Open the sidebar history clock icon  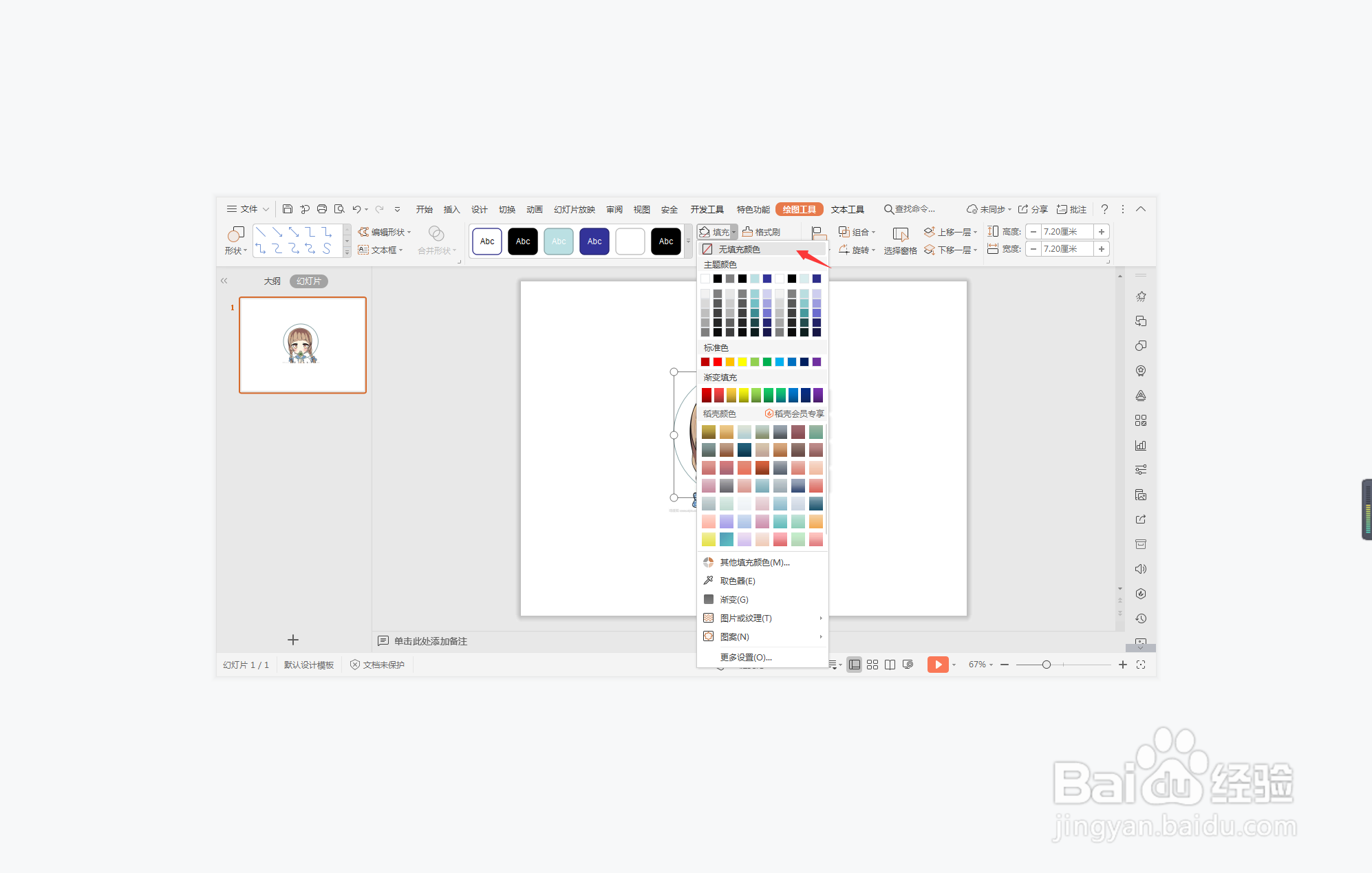pos(1141,618)
